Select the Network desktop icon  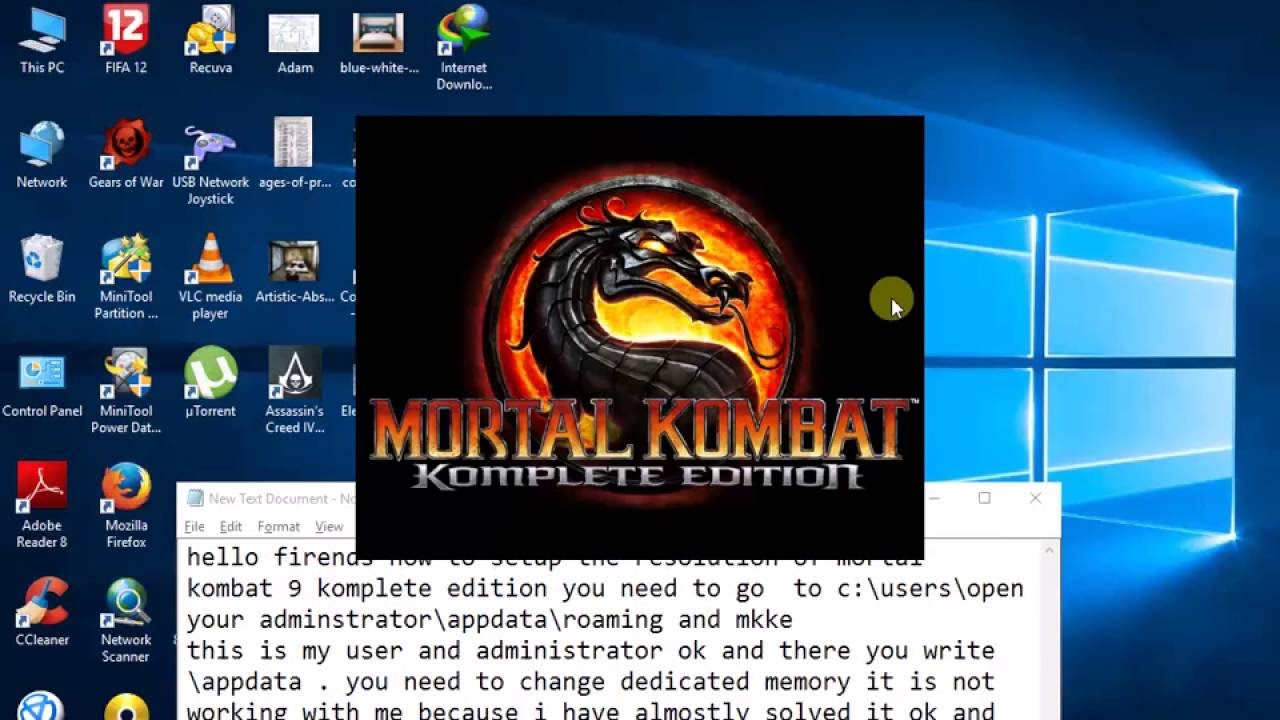[42, 155]
